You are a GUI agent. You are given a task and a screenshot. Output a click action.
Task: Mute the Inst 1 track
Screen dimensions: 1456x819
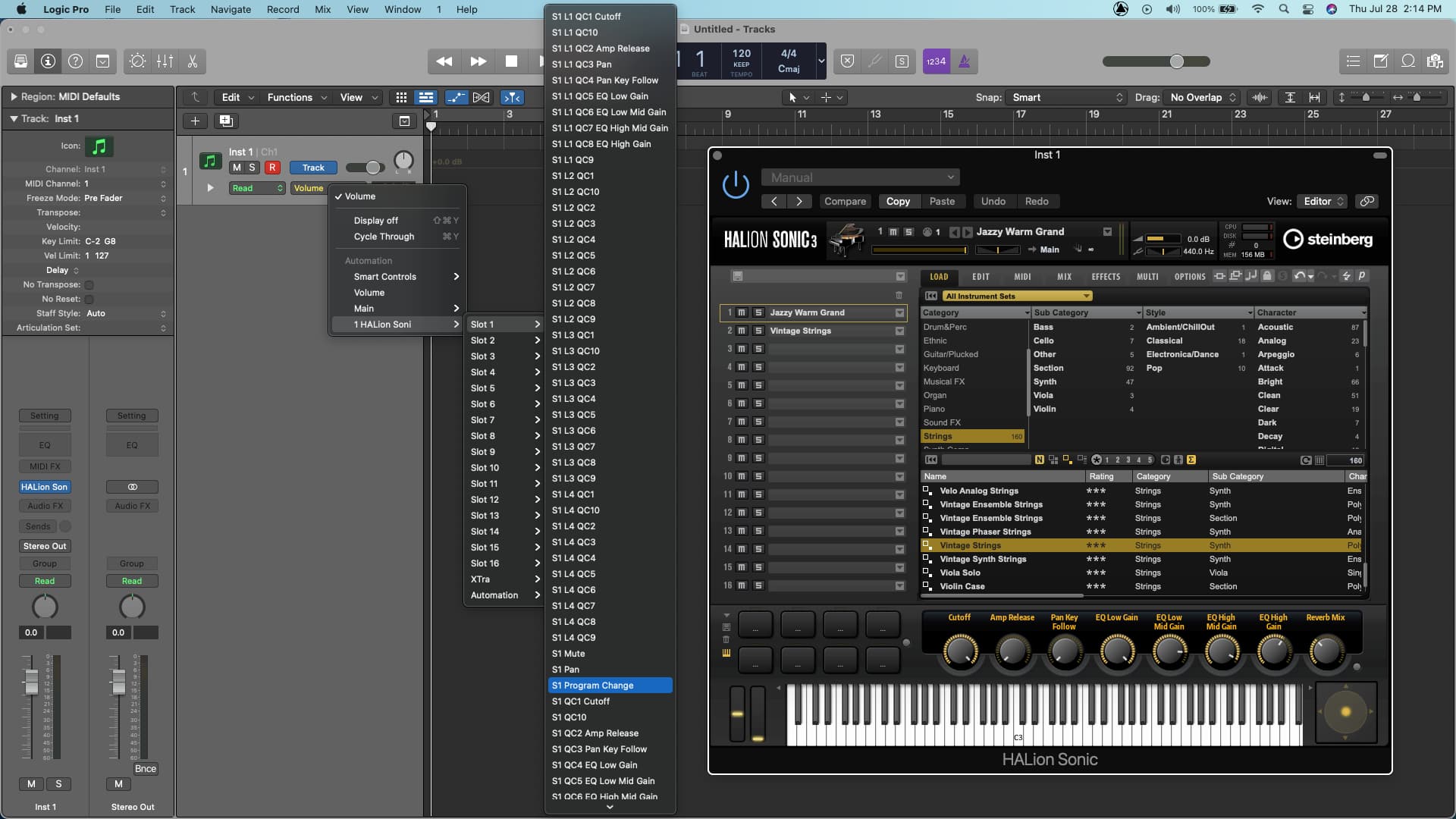[x=237, y=168]
